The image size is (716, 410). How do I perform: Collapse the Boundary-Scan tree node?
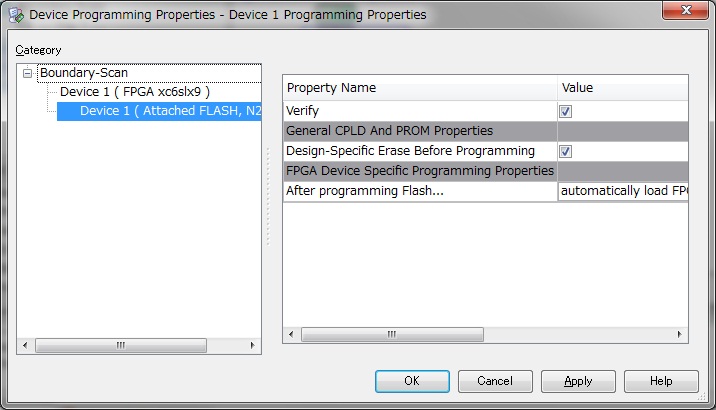tap(27, 73)
